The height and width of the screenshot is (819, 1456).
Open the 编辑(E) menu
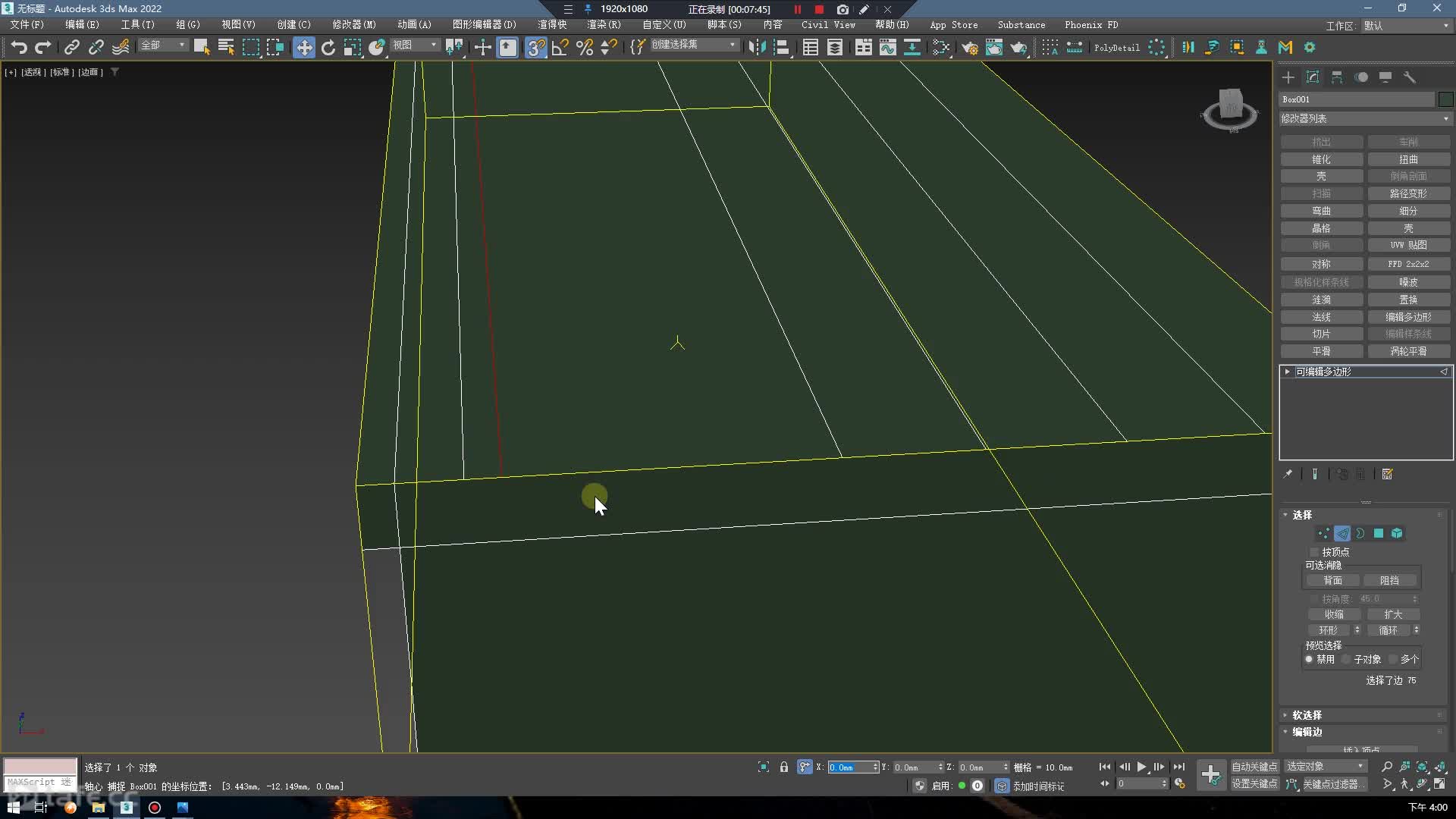click(x=82, y=25)
